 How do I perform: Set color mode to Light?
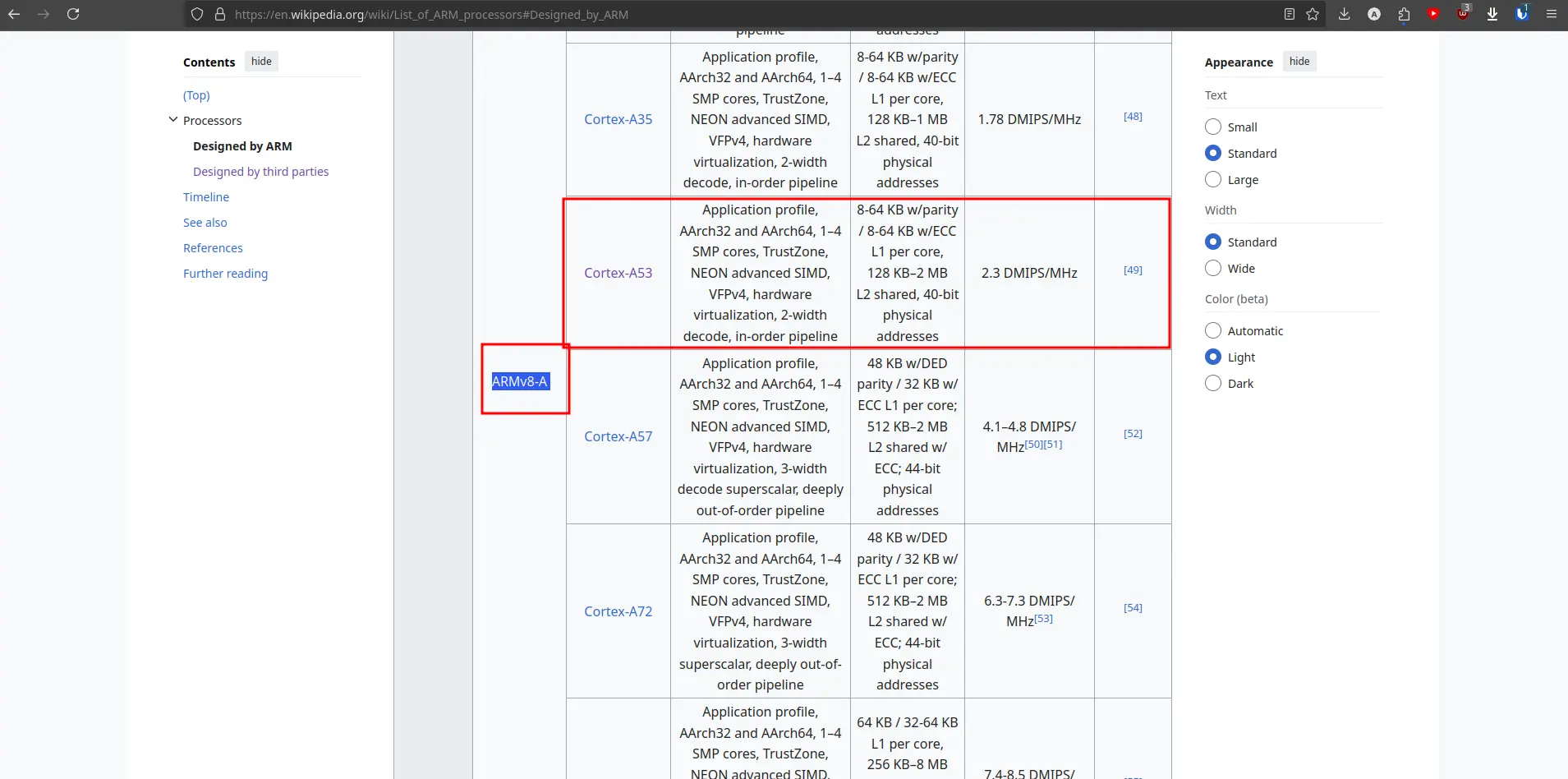click(1213, 357)
